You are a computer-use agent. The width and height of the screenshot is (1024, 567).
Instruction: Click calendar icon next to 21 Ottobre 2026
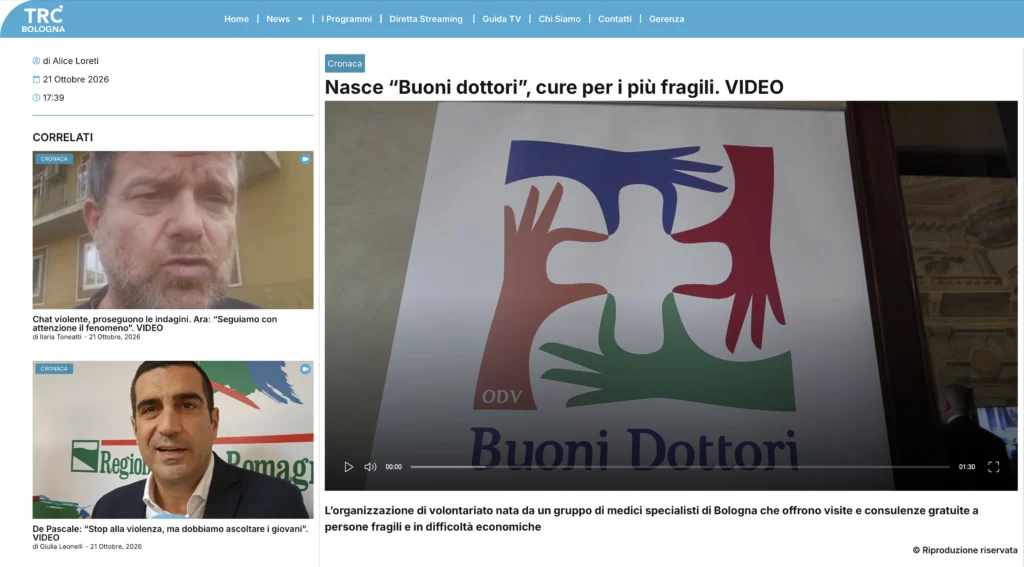click(36, 79)
